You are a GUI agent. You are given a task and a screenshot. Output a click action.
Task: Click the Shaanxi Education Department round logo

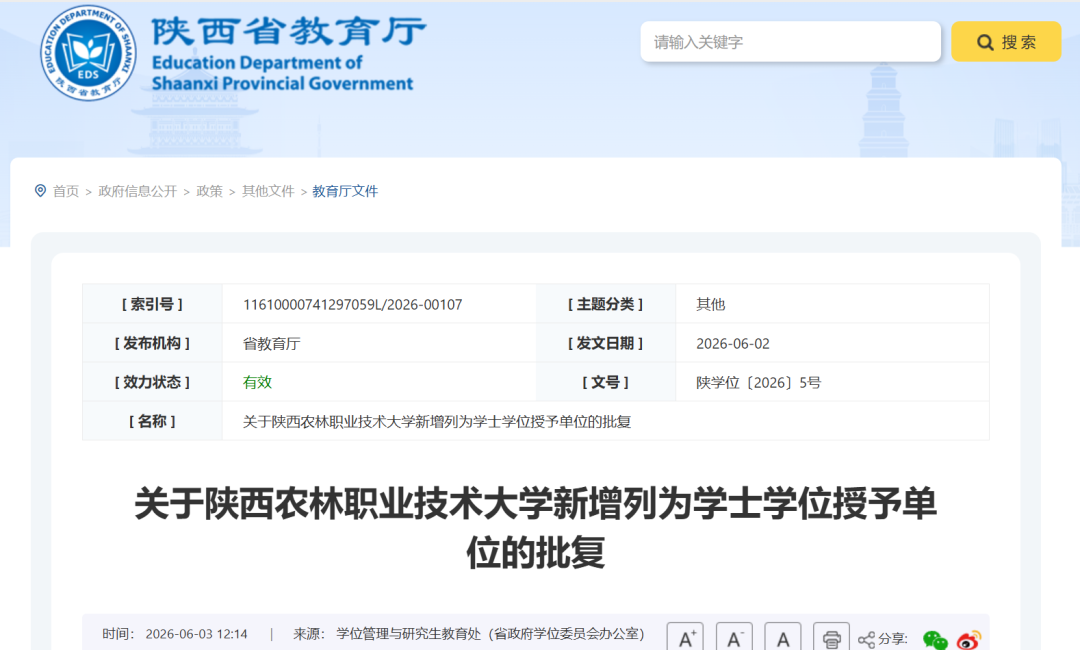click(x=88, y=53)
